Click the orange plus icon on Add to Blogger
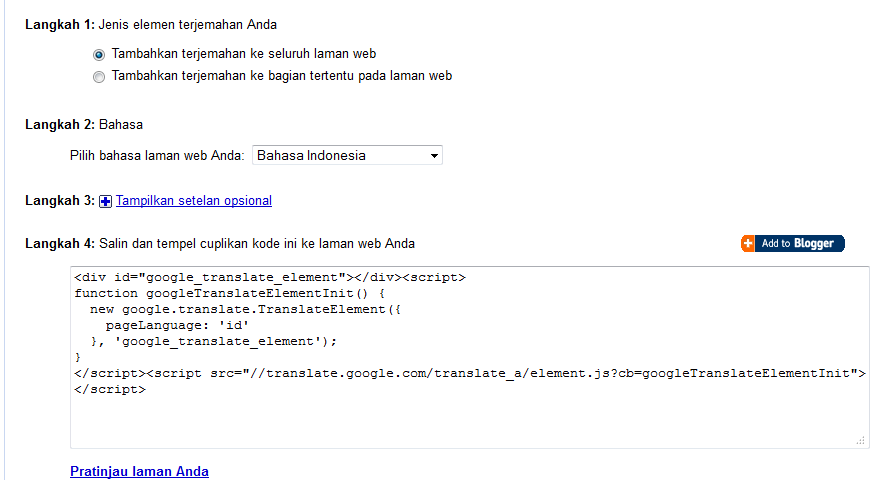This screenshot has height=480, width=880. coord(748,243)
